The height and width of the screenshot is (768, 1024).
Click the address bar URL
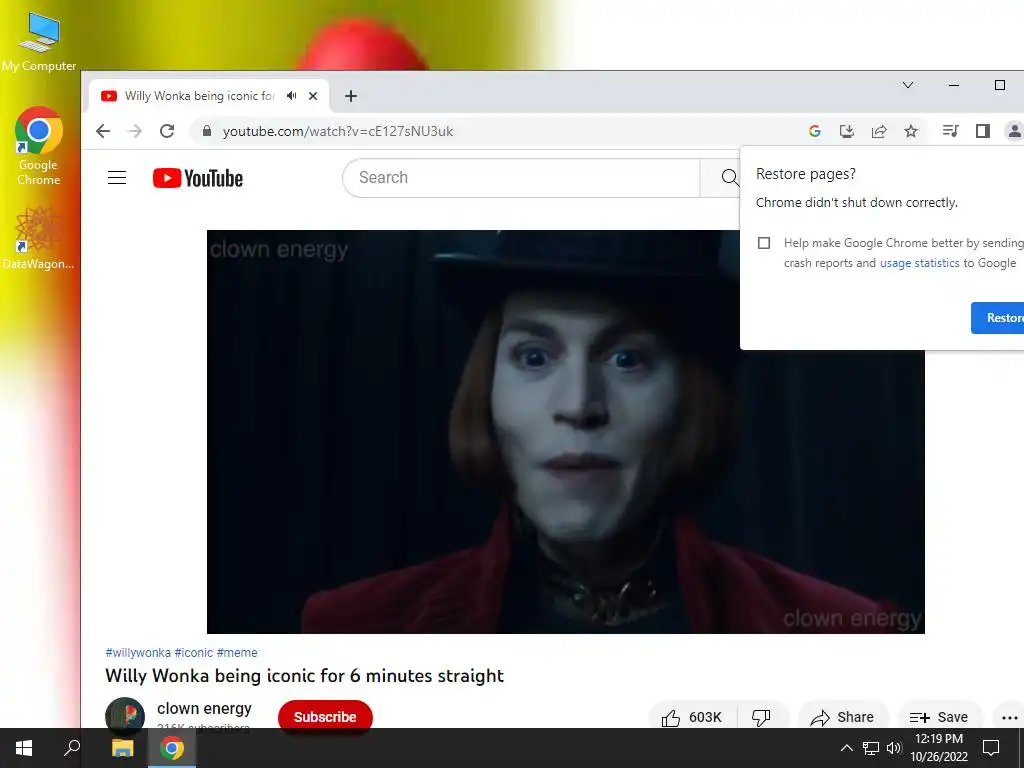click(x=338, y=131)
